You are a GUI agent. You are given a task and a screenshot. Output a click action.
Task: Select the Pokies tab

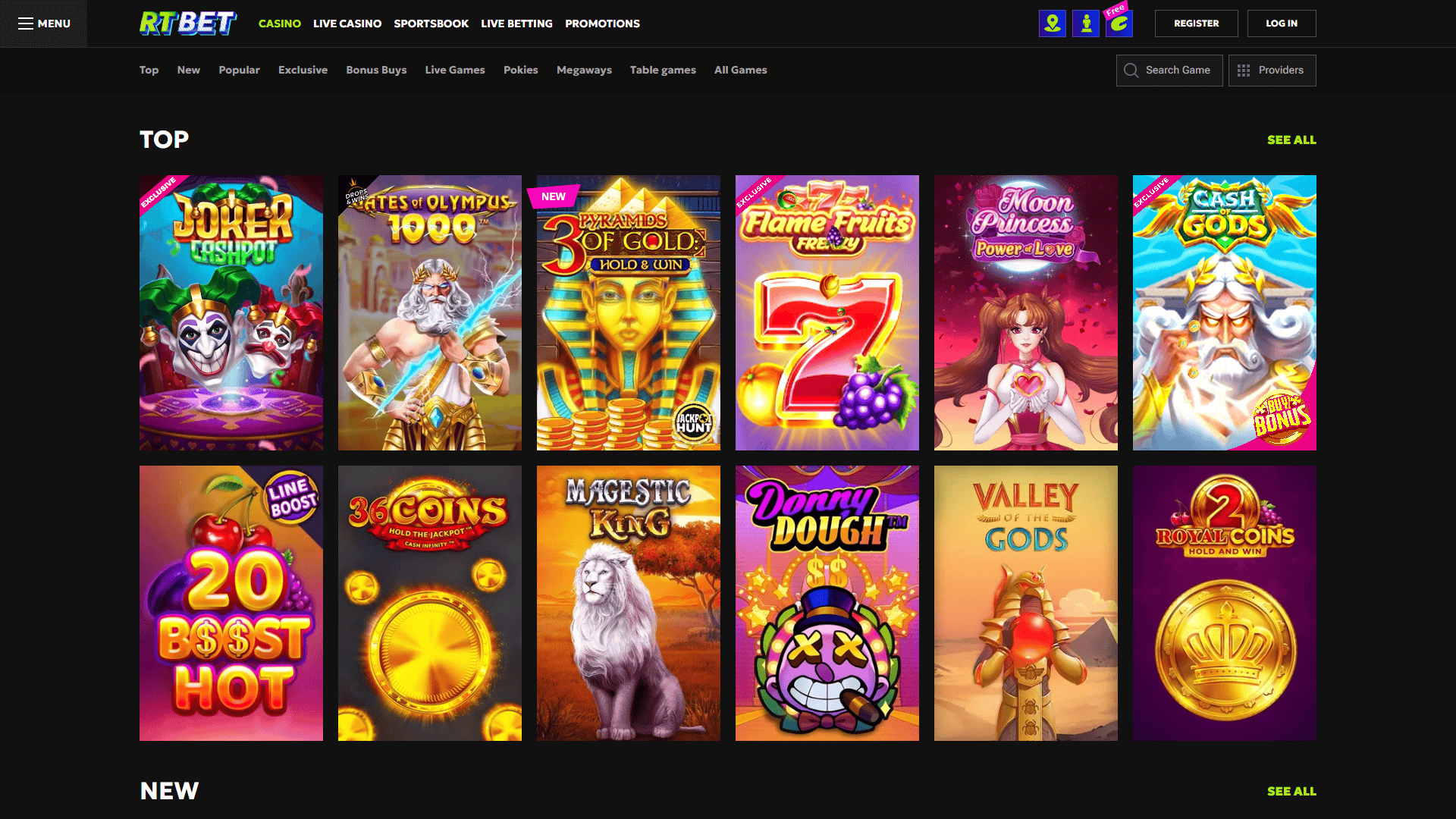[x=521, y=70]
